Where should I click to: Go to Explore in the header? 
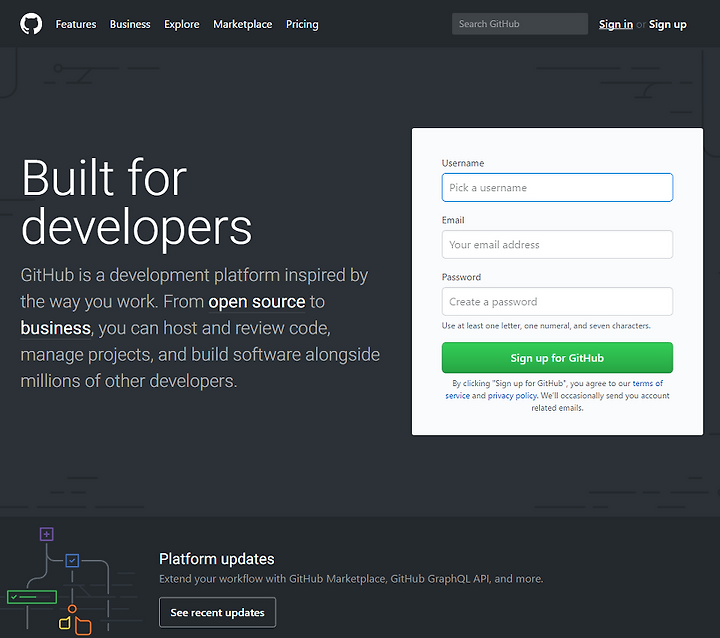coord(182,24)
